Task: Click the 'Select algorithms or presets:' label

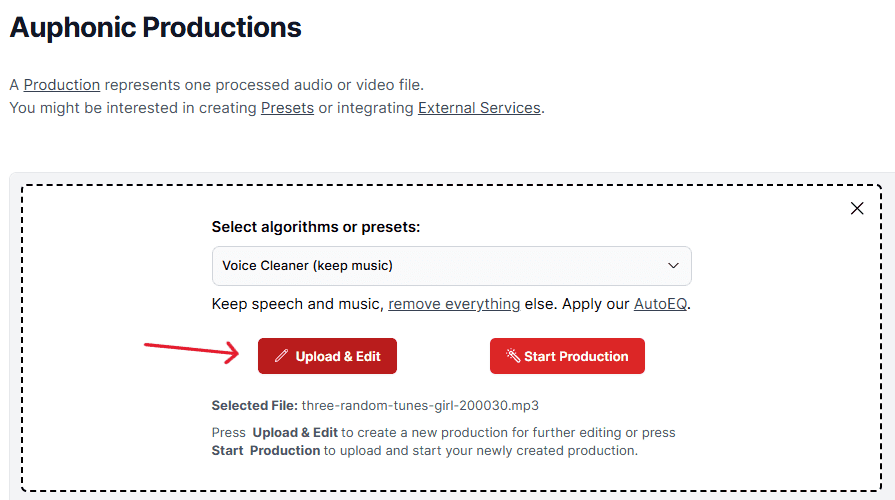Action: pos(316,227)
